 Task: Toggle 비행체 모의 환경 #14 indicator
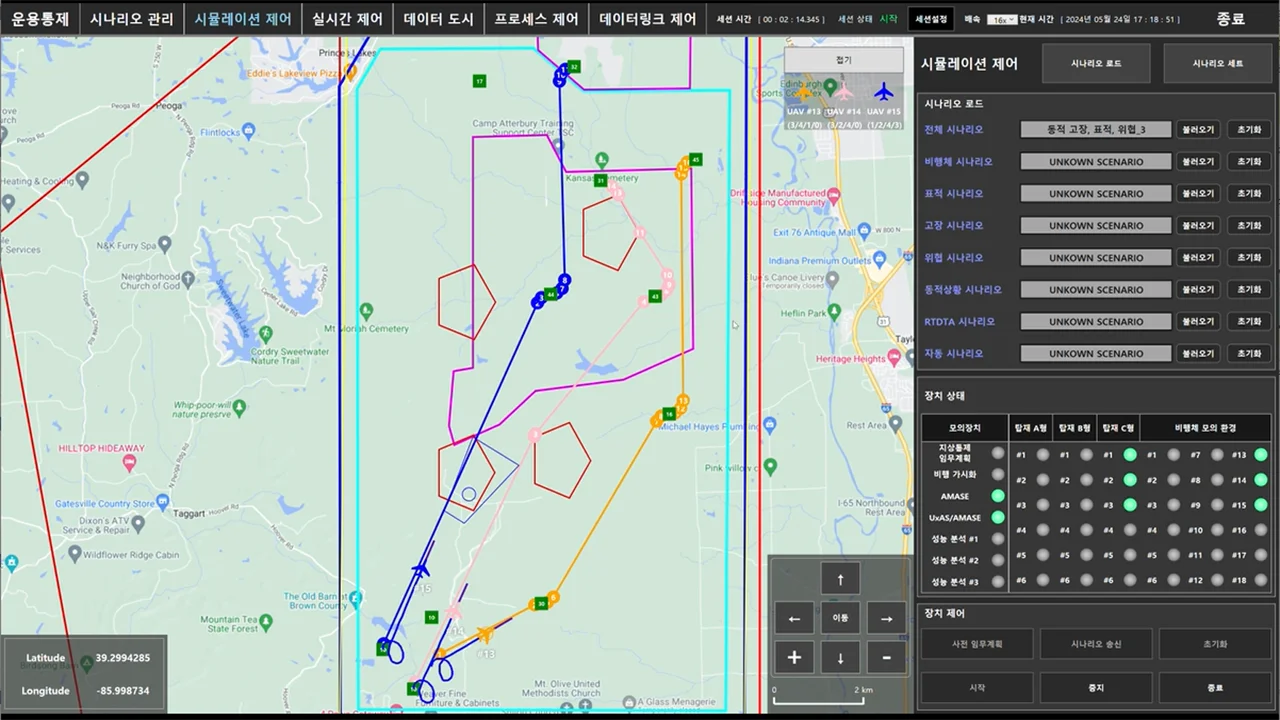pyautogui.click(x=1261, y=480)
